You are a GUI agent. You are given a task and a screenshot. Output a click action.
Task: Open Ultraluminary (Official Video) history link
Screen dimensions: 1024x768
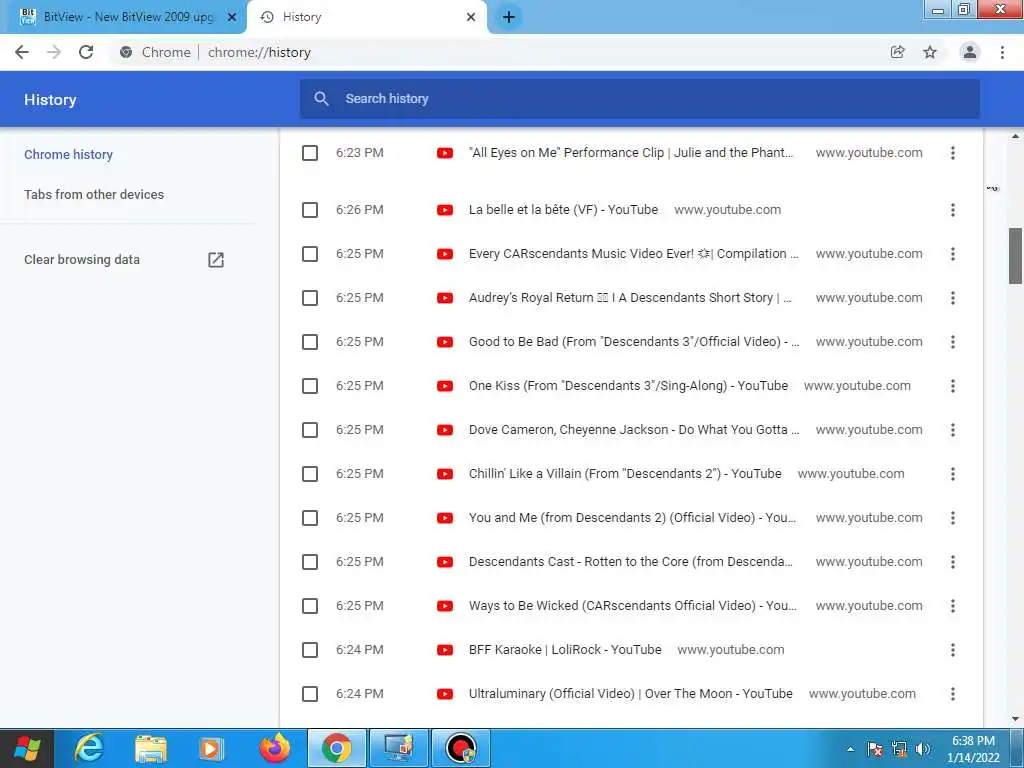[x=631, y=694]
